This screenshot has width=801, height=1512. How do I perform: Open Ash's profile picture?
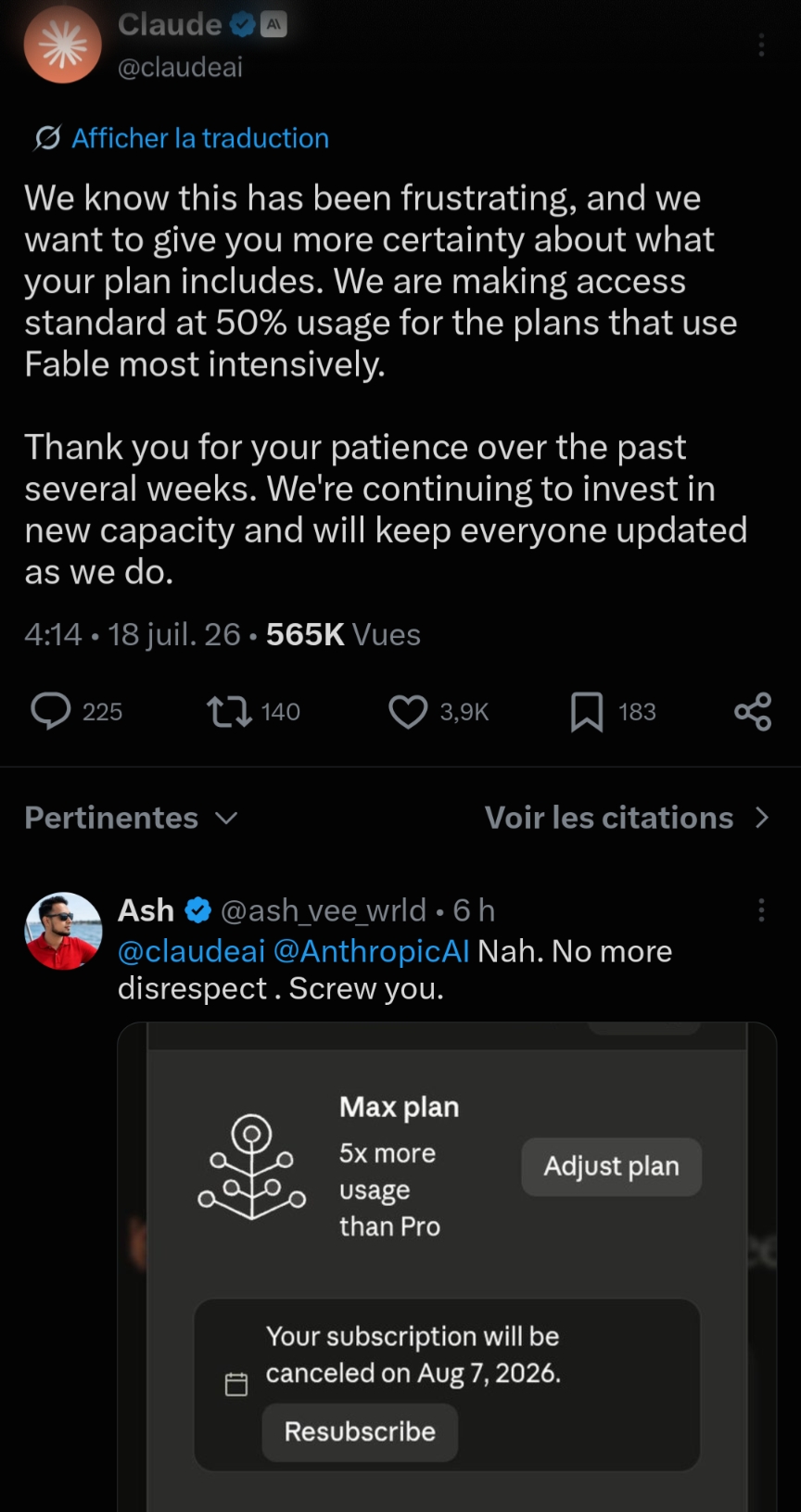point(63,931)
